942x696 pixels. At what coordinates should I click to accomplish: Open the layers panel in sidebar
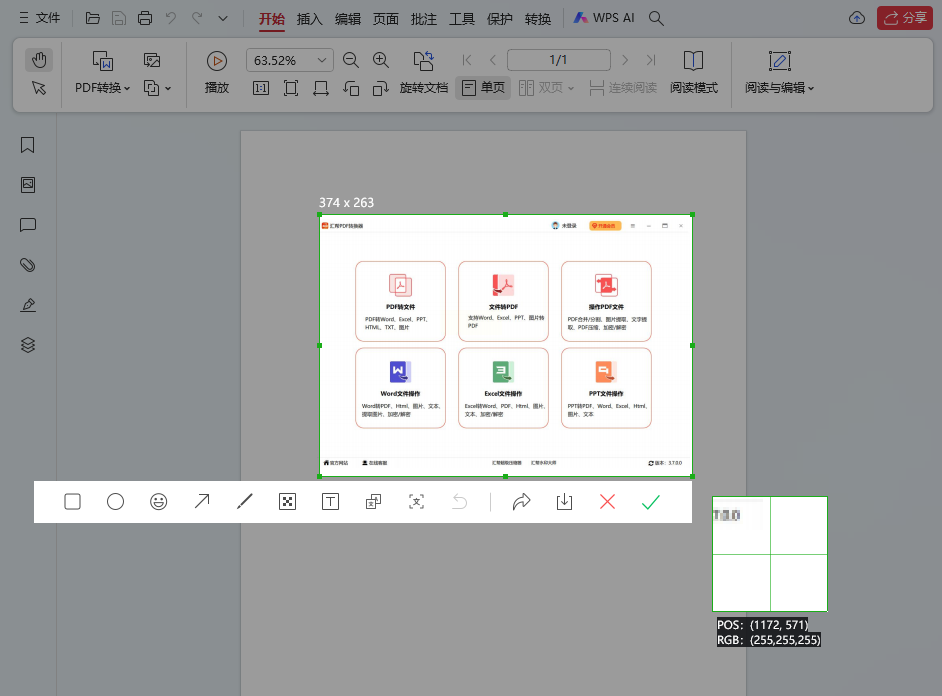28,345
